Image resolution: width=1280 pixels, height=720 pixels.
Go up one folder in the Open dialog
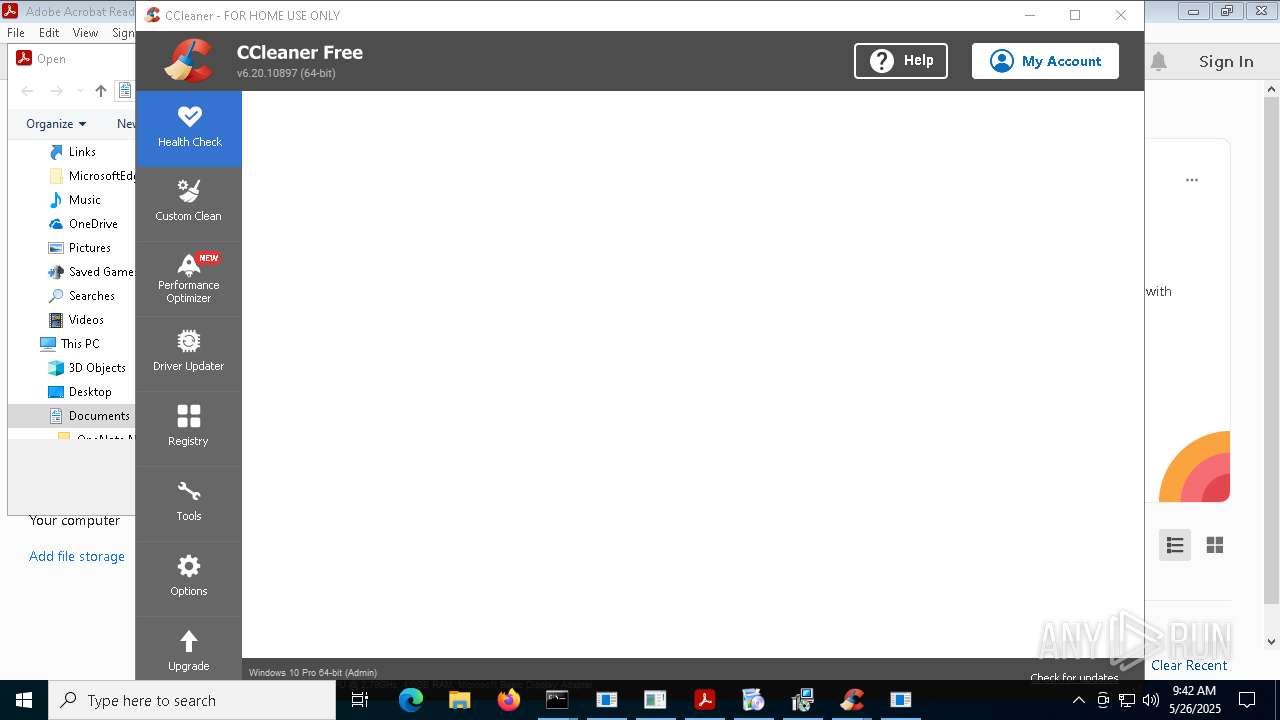(100, 91)
